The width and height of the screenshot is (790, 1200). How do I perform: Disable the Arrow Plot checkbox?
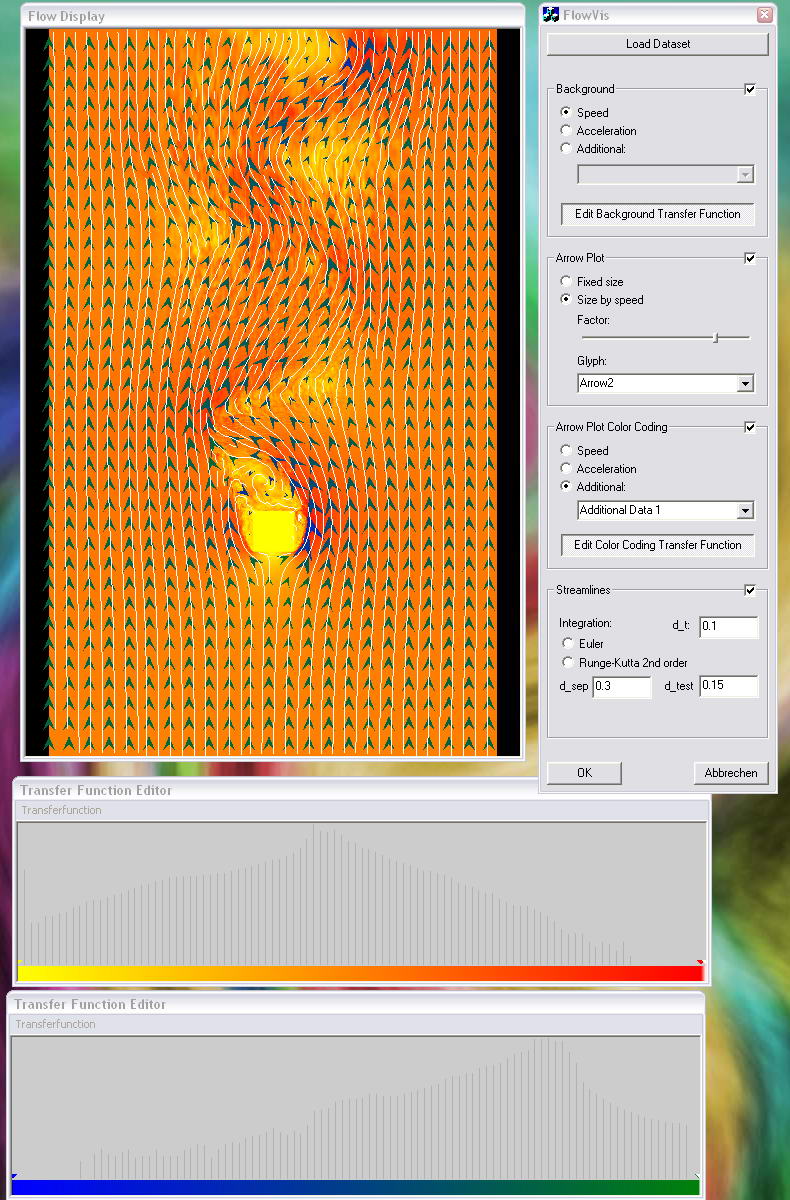pos(750,259)
